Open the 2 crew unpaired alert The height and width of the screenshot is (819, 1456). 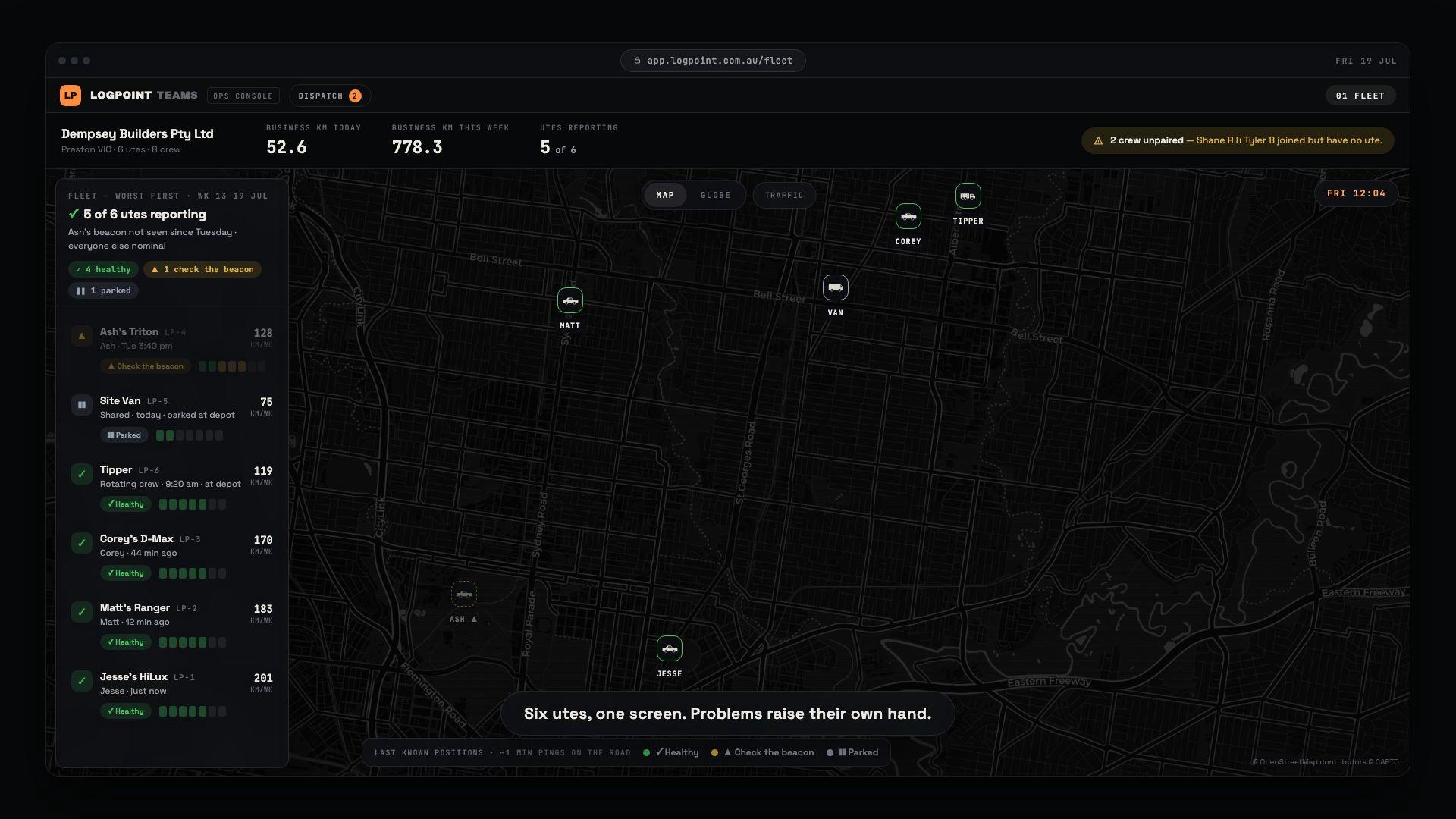[1238, 140]
